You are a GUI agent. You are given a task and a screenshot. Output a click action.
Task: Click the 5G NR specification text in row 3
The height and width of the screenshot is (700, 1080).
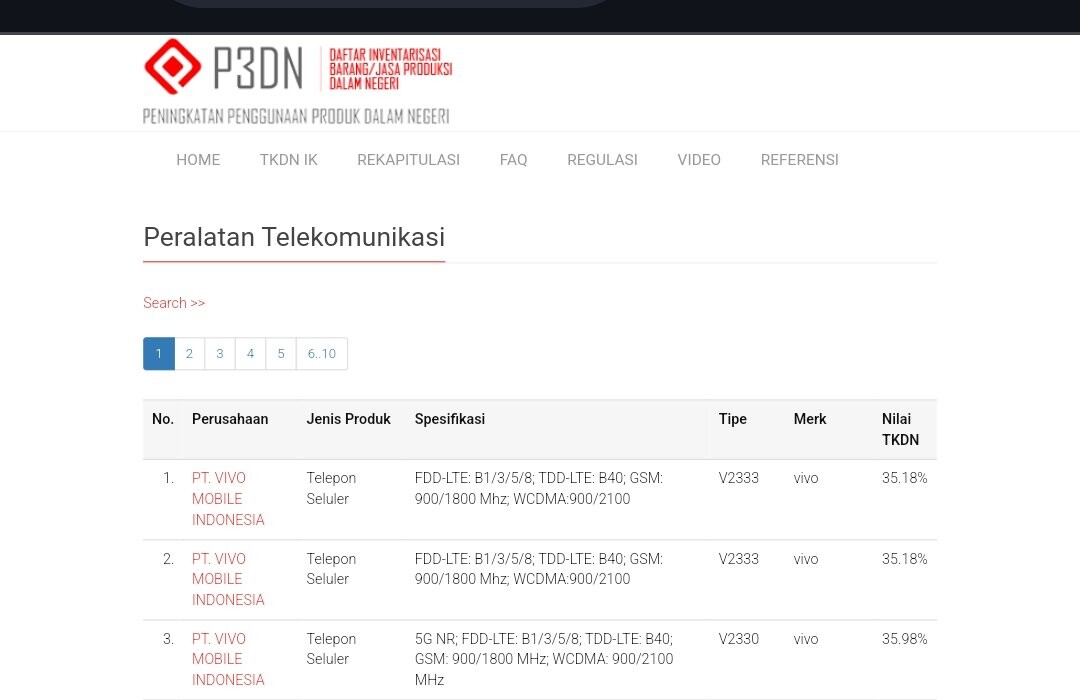pyautogui.click(x=544, y=659)
